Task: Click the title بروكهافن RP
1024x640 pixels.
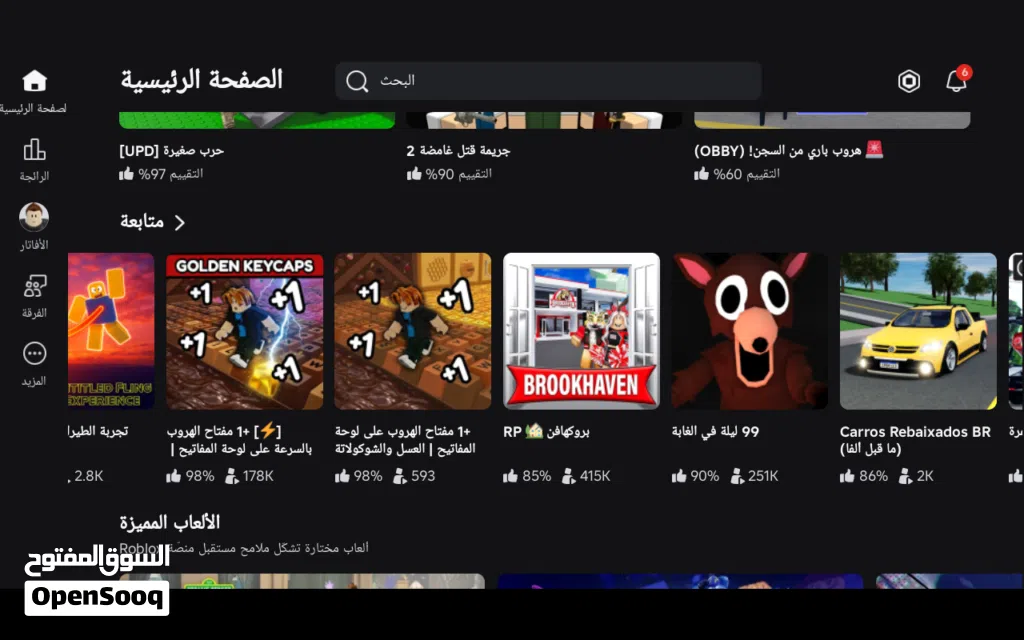Action: [546, 432]
